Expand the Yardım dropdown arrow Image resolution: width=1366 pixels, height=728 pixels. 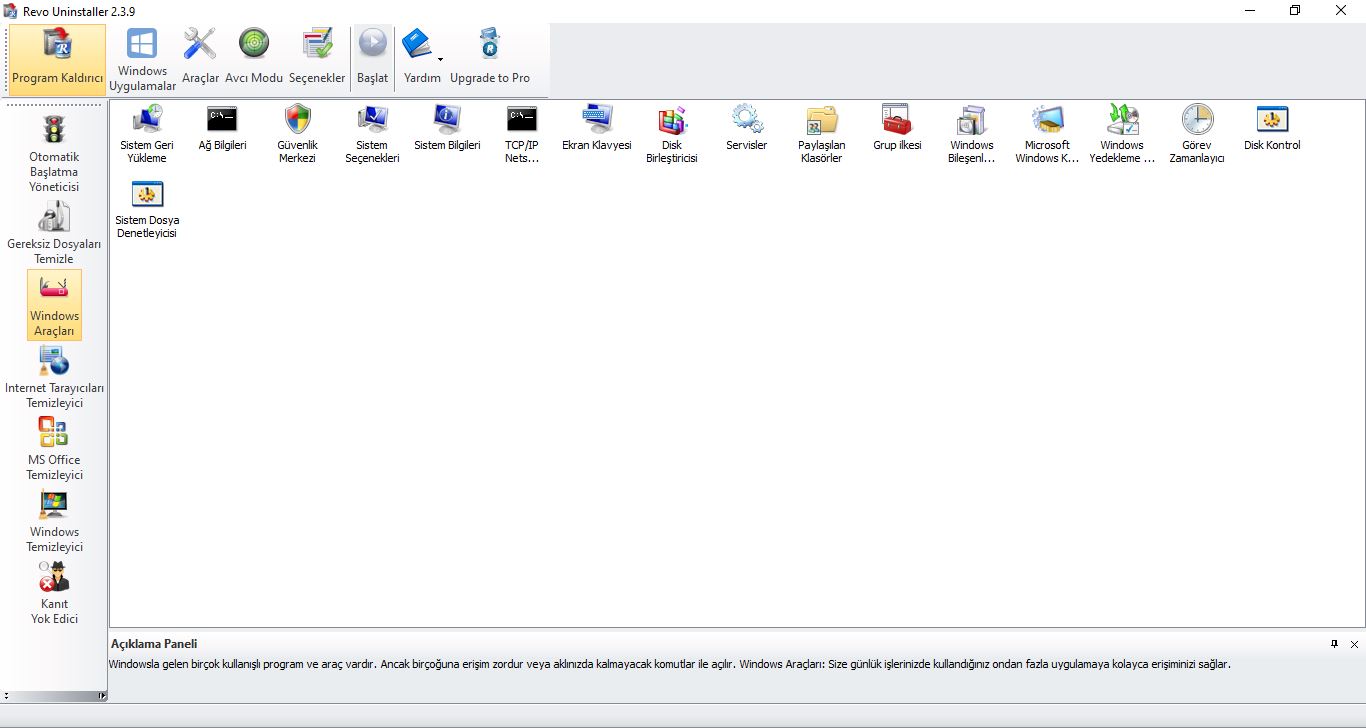coord(441,60)
